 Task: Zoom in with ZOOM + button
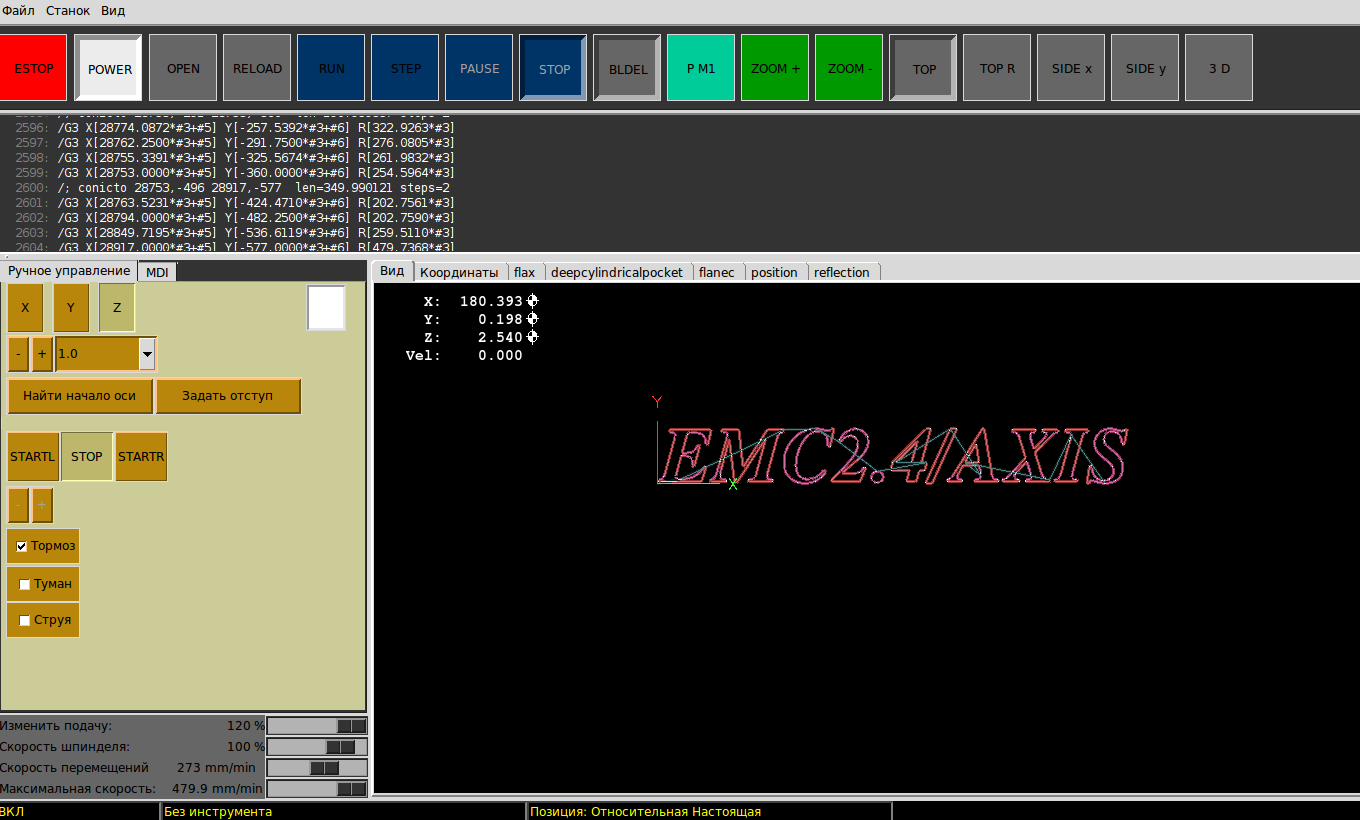click(775, 68)
